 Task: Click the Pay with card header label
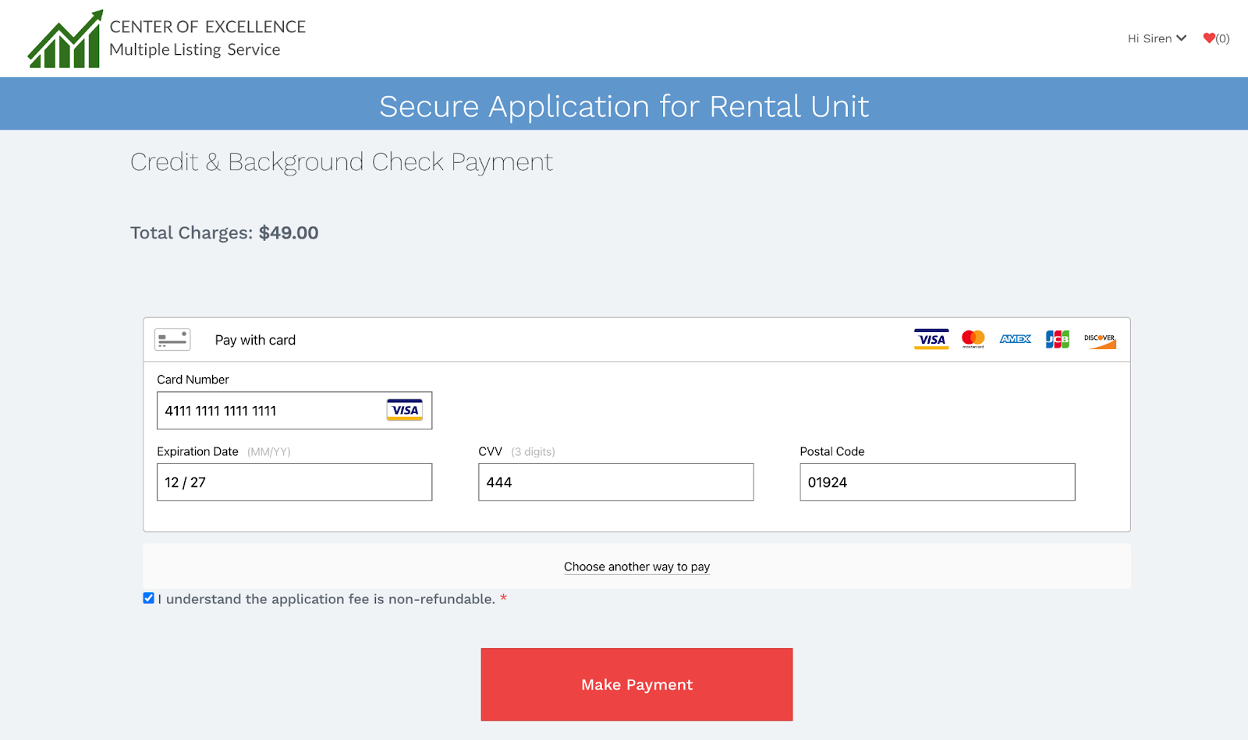coord(255,340)
